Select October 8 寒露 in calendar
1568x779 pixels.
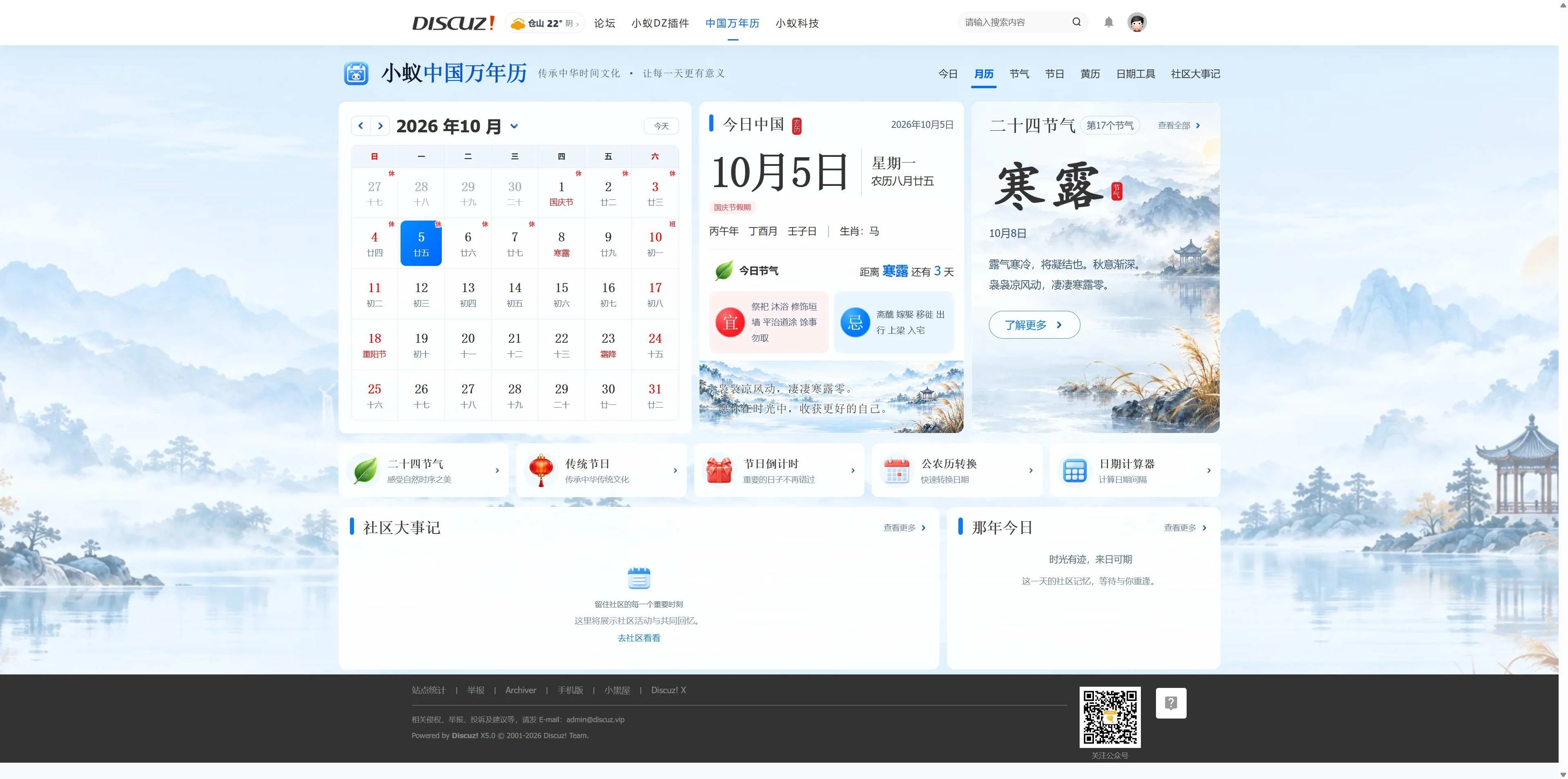[x=561, y=243]
